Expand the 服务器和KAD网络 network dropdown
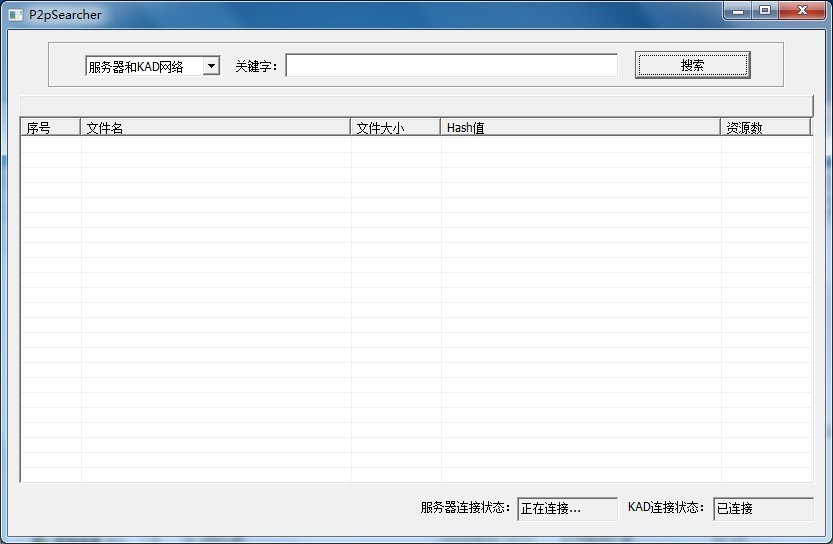Viewport: 833px width, 544px height. pos(211,67)
